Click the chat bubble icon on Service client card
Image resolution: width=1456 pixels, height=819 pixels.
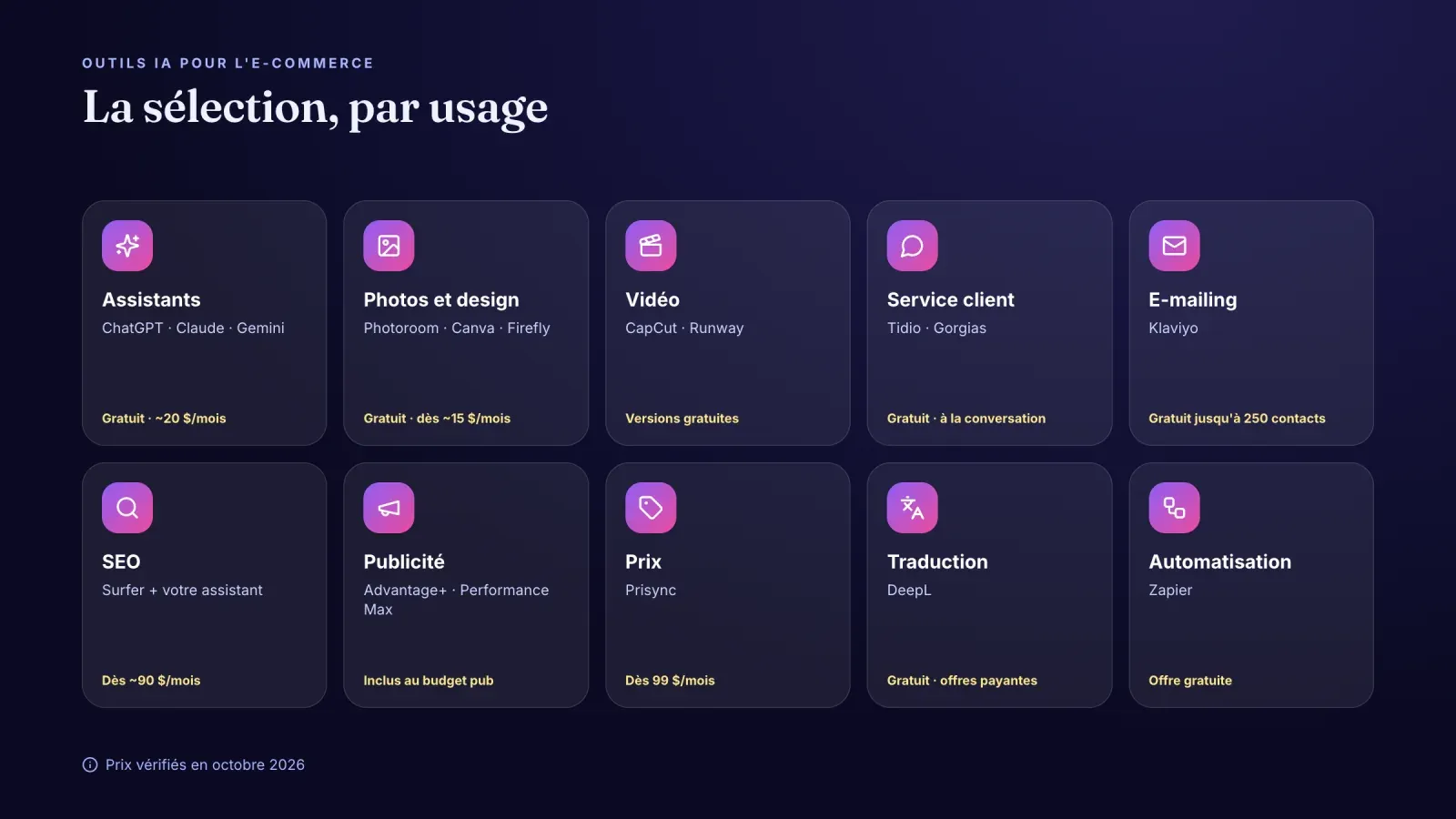tap(912, 246)
